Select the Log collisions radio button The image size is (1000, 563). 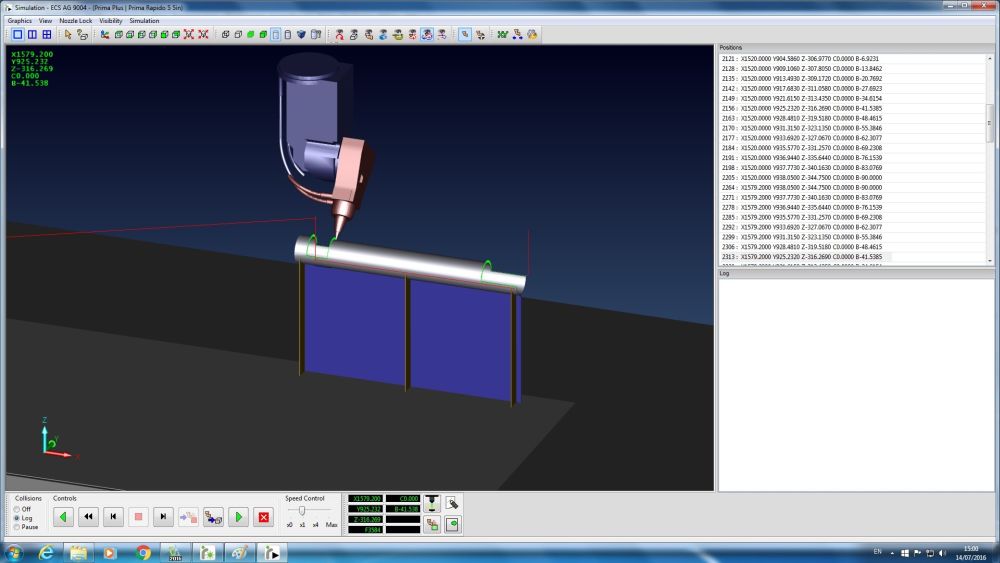point(18,518)
